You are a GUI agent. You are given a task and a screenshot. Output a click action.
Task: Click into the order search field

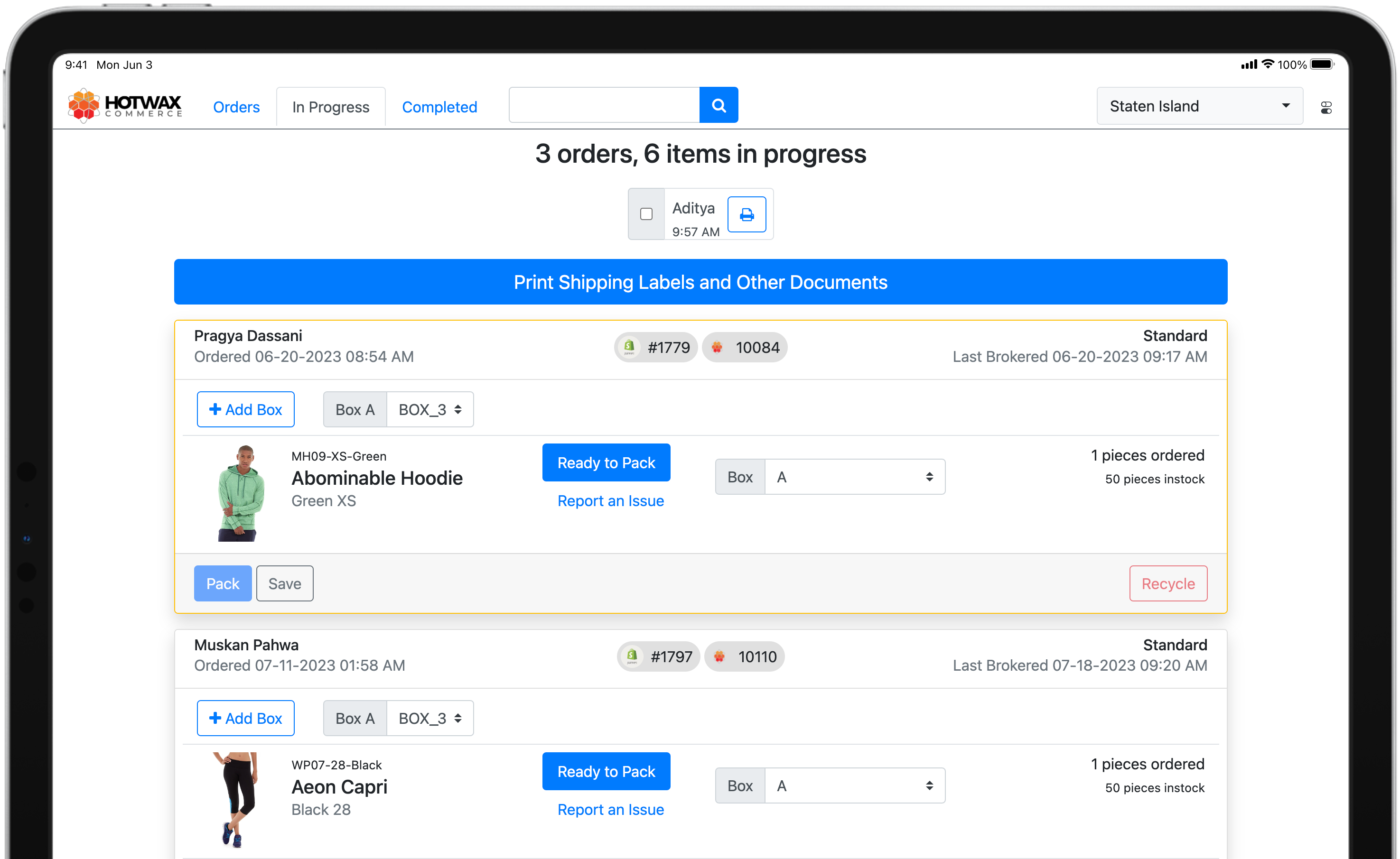[604, 105]
